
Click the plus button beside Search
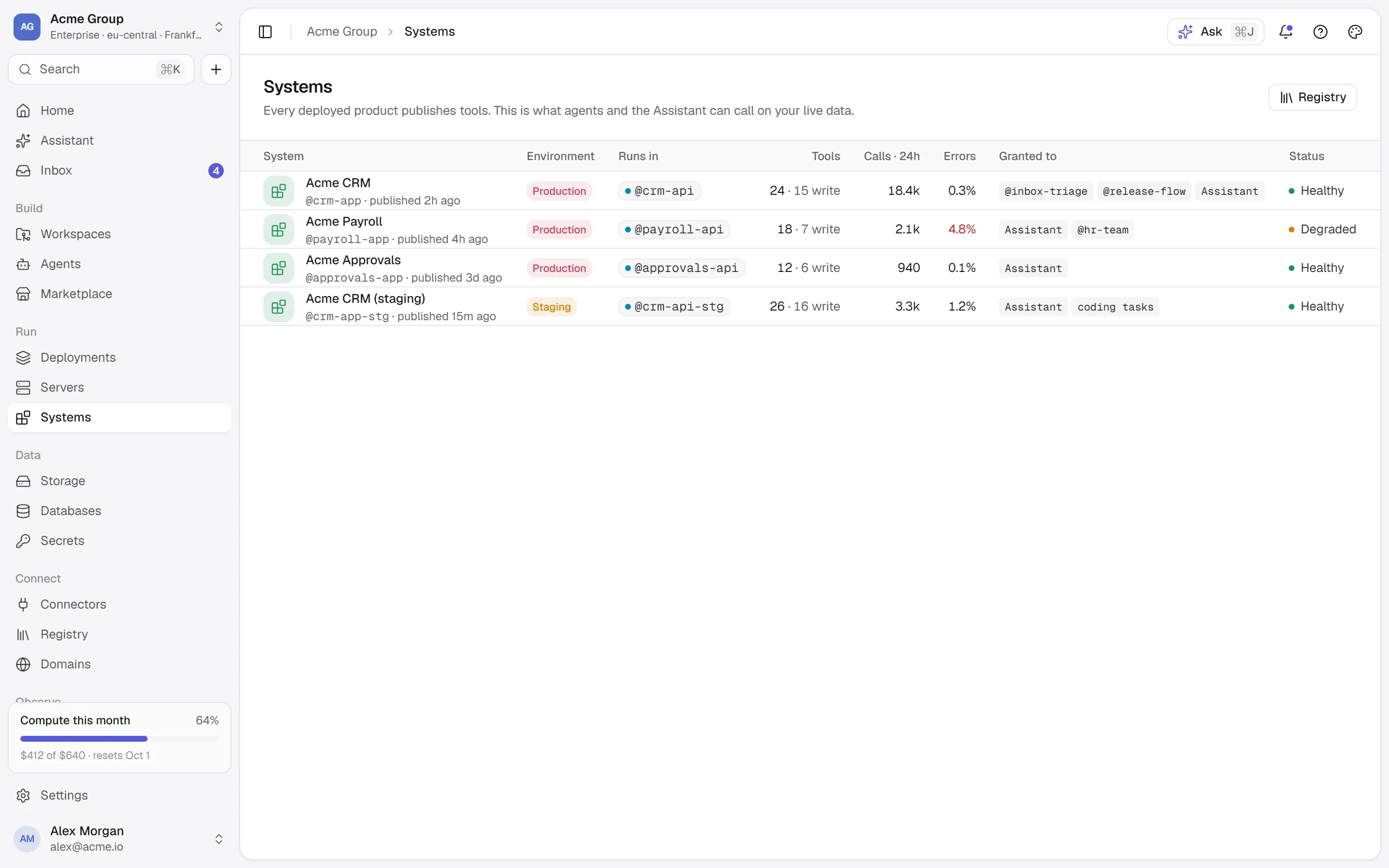(216, 69)
